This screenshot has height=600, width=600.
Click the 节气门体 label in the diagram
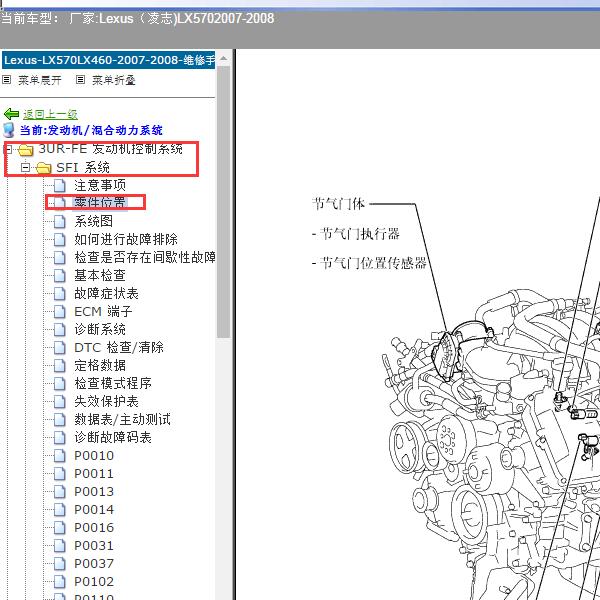[338, 204]
